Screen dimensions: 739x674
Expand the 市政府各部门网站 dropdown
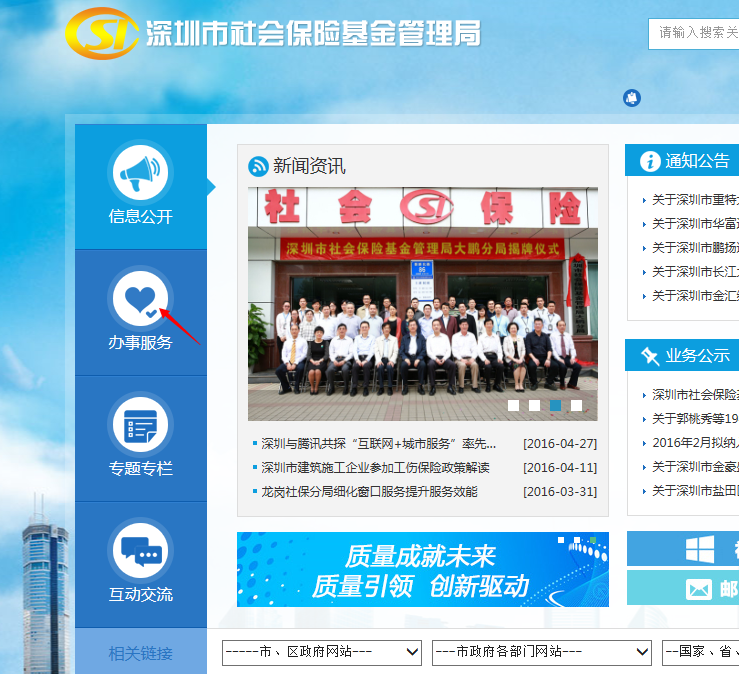click(x=542, y=652)
